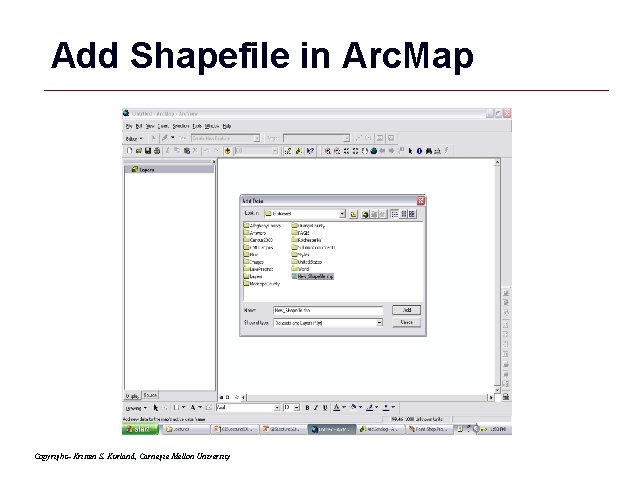
Task: Click Connect to Folder icon in Add Data
Action: pyautogui.click(x=365, y=214)
